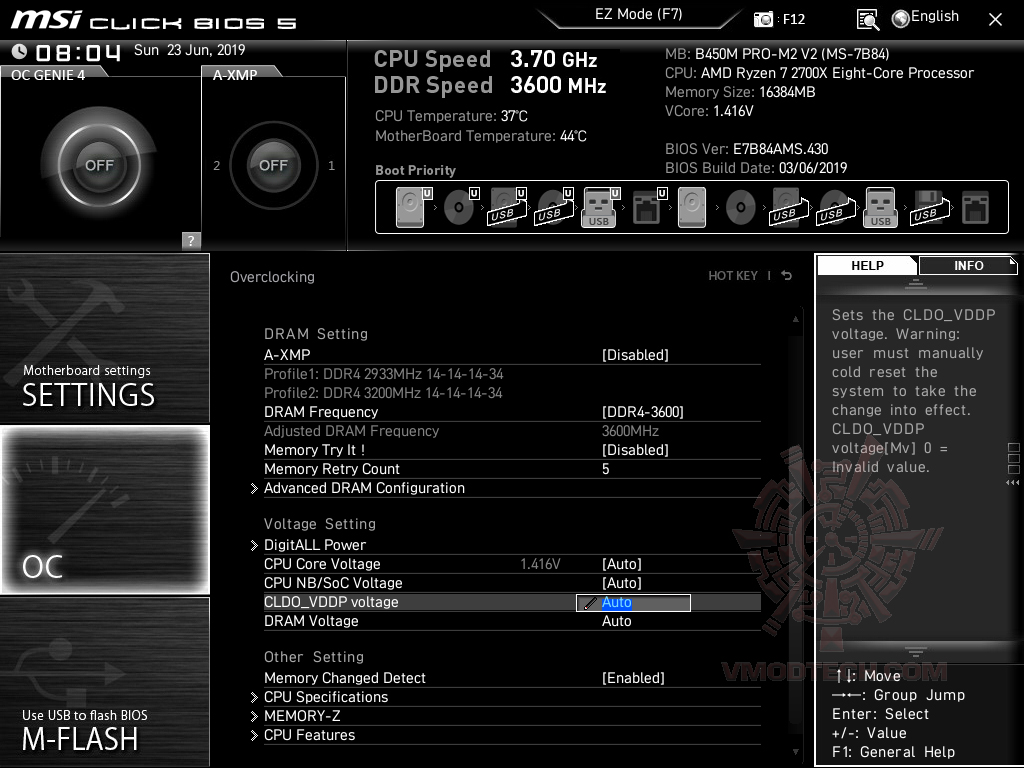Change the DRAM Frequency [DDR4-3600] value
The height and width of the screenshot is (768, 1024).
643,412
